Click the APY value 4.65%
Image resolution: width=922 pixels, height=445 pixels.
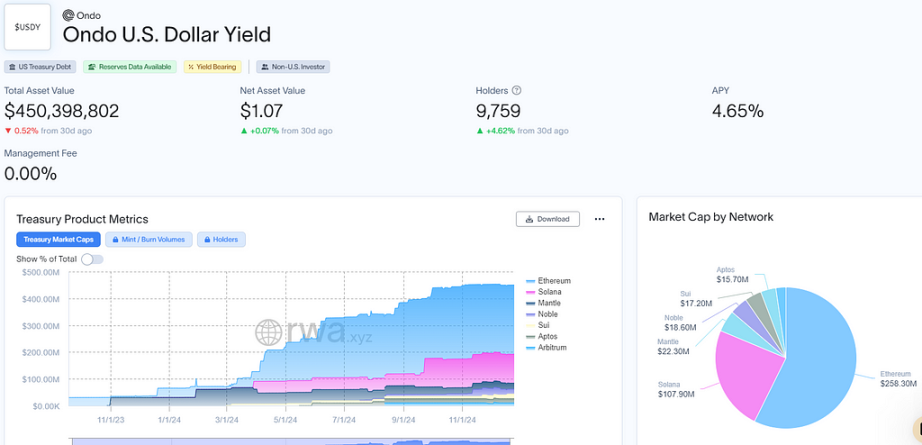[x=738, y=111]
